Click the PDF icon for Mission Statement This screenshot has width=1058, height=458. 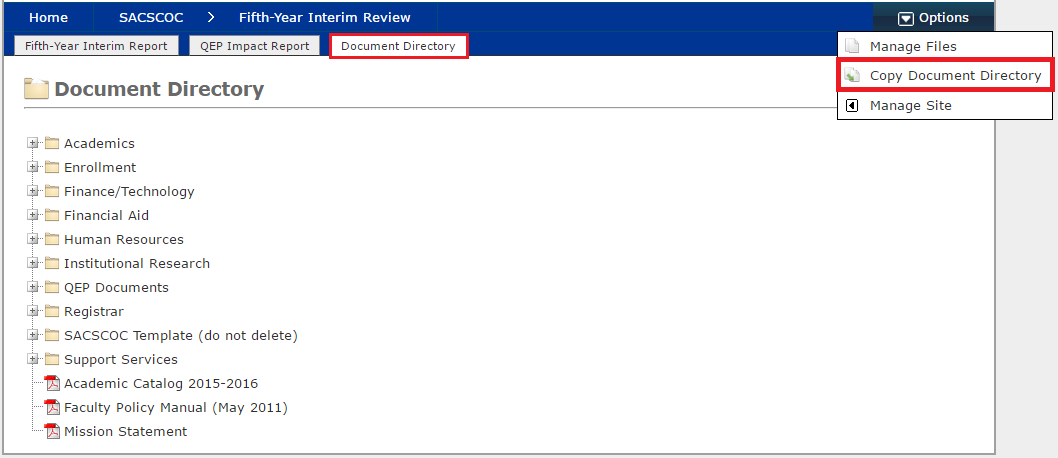coord(53,432)
